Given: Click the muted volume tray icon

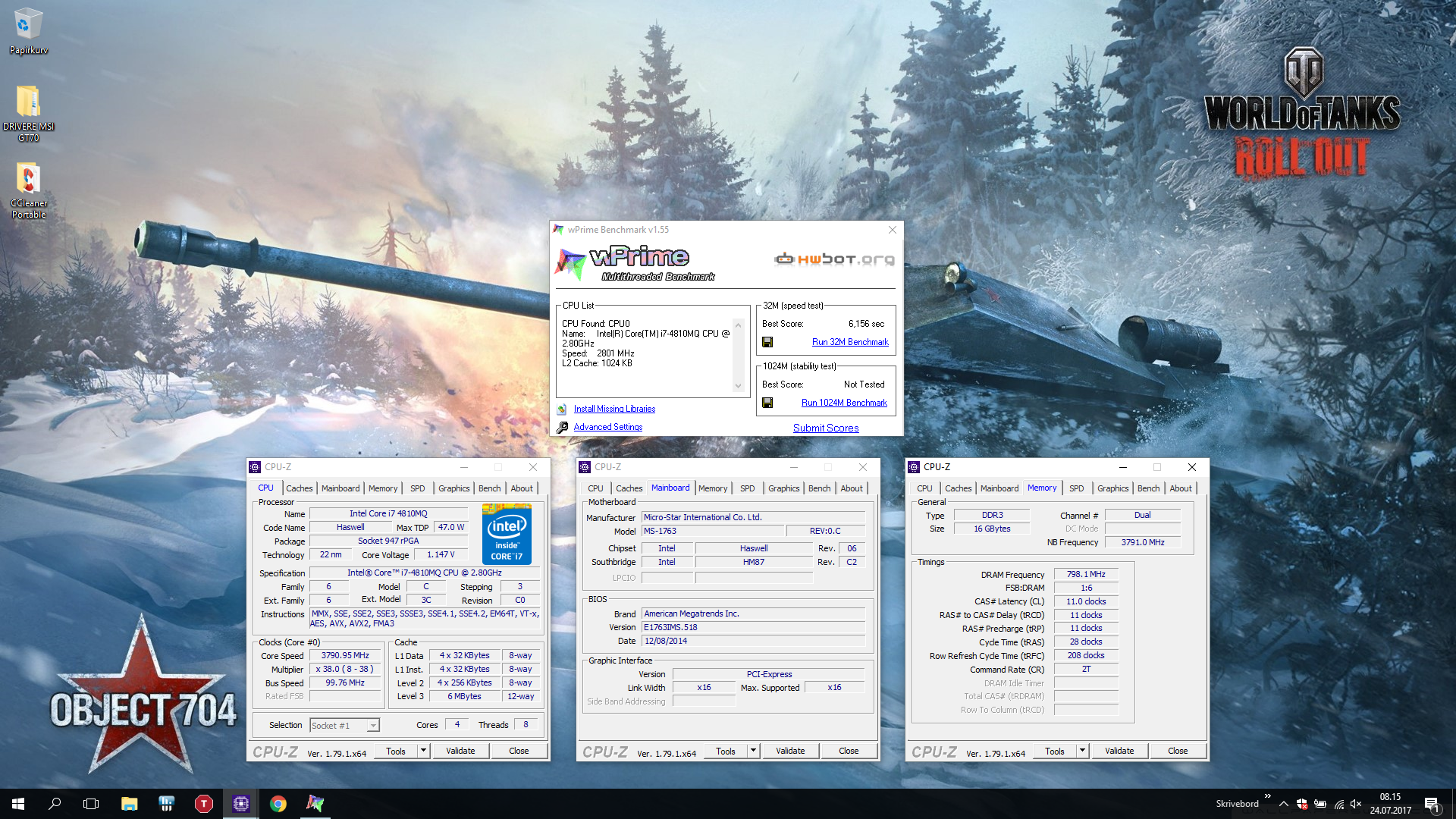Looking at the screenshot, I should 1357,804.
